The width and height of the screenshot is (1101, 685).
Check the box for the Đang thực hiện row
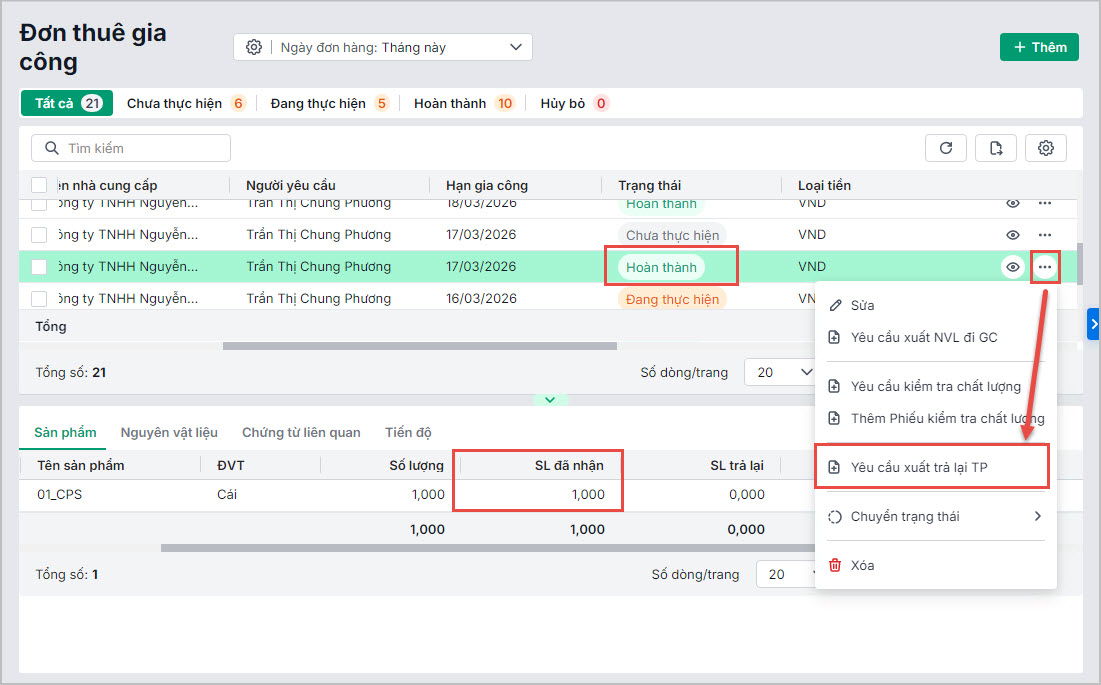click(x=39, y=299)
